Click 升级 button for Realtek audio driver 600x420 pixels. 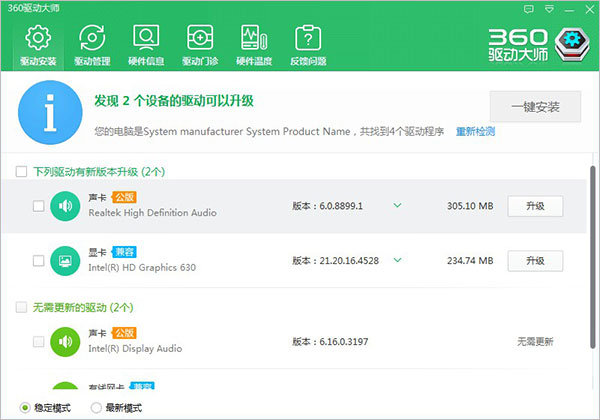(535, 206)
